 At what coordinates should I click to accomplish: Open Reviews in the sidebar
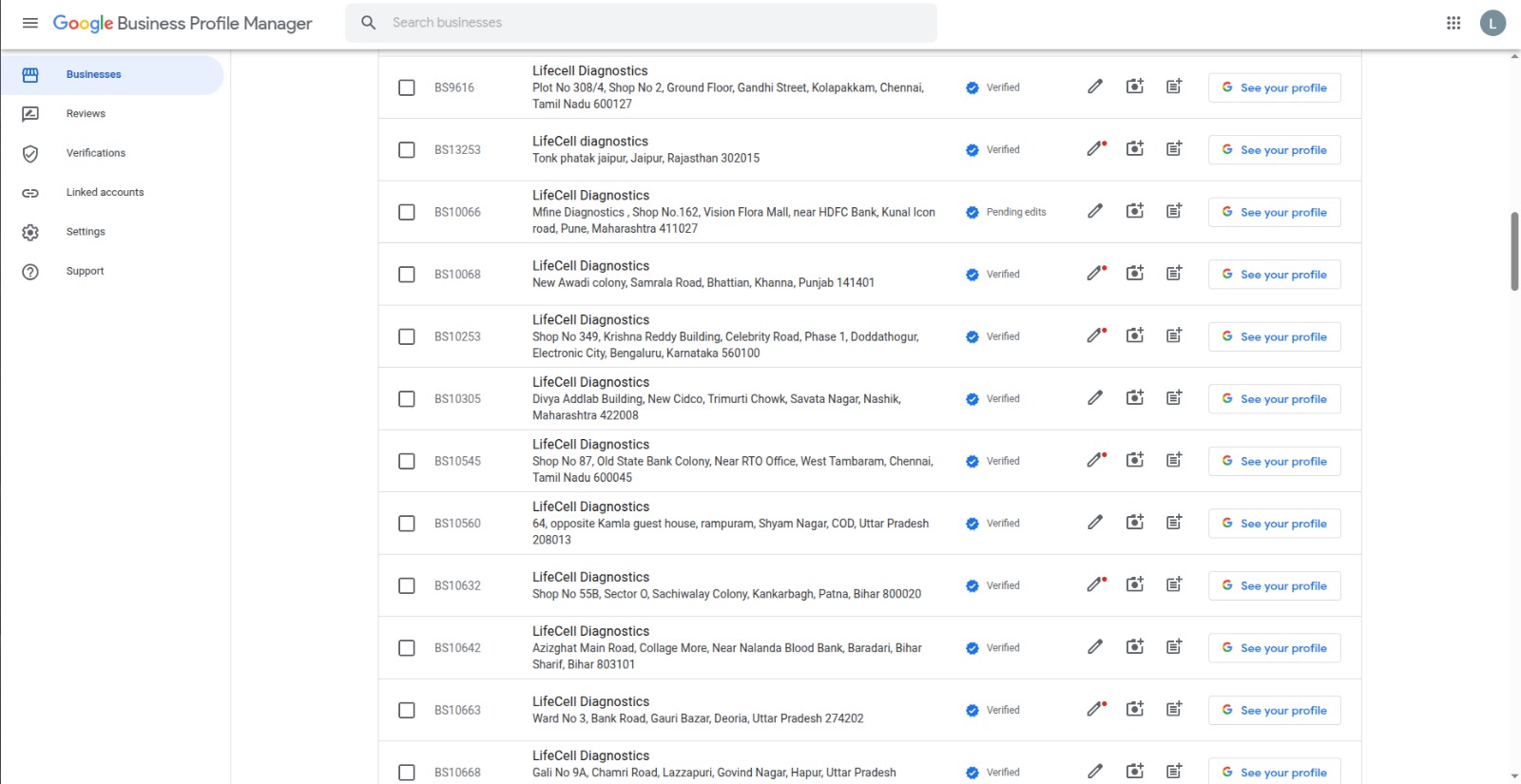coord(86,114)
